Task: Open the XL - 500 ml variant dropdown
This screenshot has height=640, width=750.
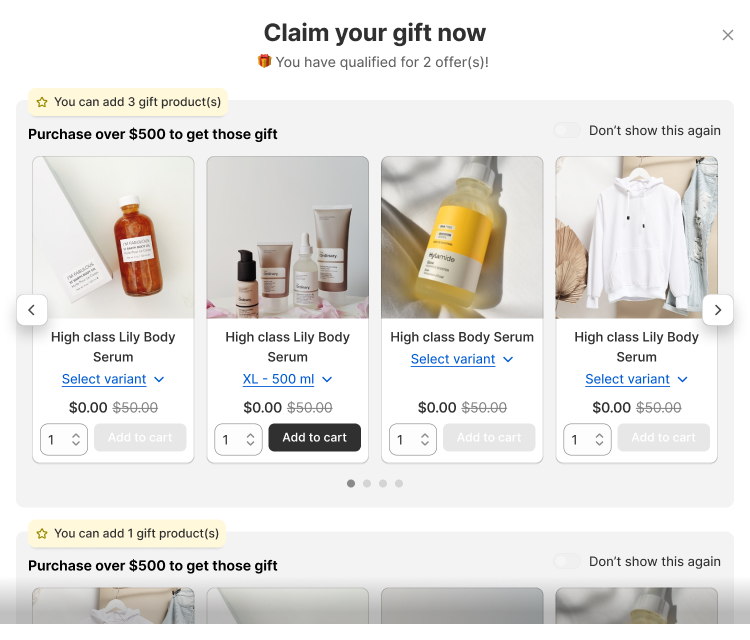Action: [287, 379]
